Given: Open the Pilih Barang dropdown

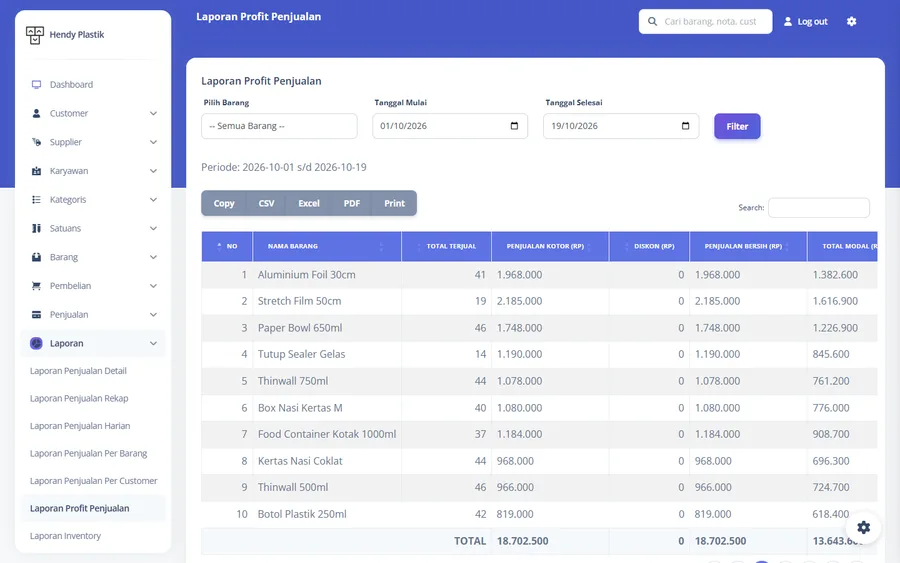Looking at the screenshot, I should 279,126.
